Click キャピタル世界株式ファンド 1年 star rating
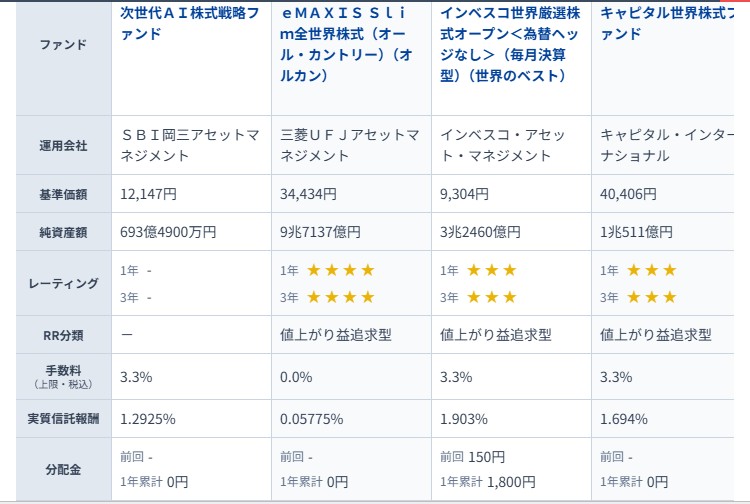Screen dimensions: 750x504 click(651, 270)
